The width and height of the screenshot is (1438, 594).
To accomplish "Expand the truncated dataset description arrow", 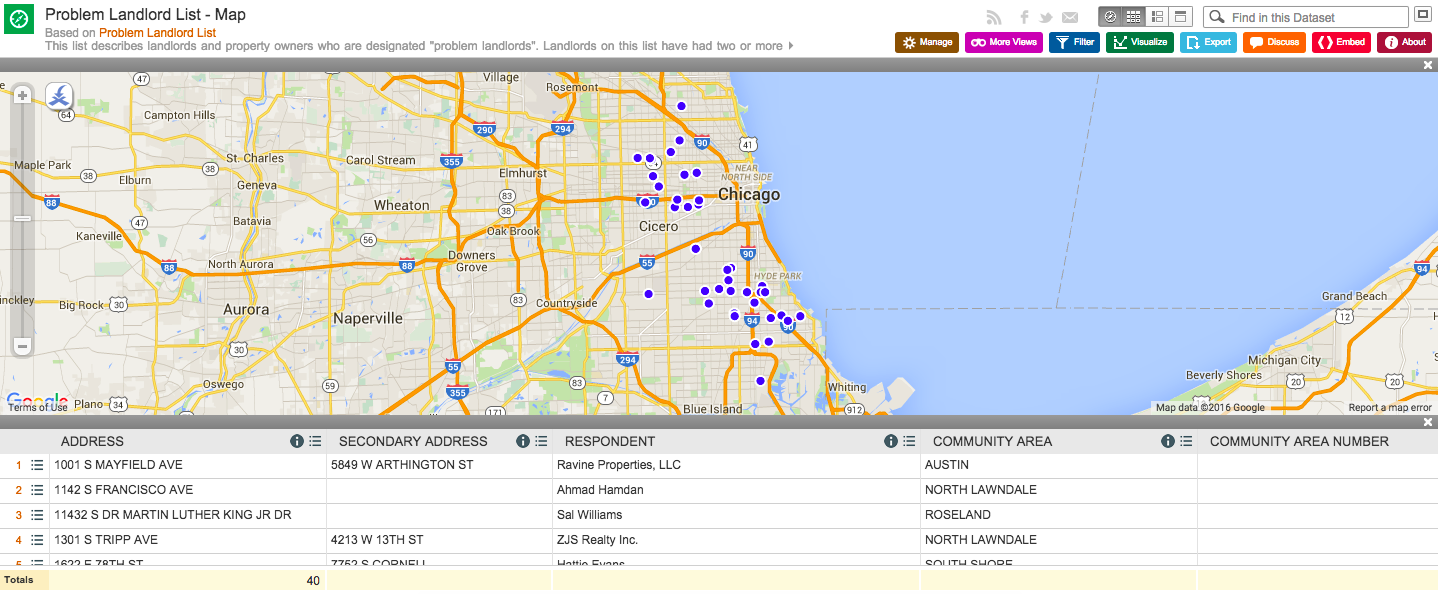I will pyautogui.click(x=791, y=46).
